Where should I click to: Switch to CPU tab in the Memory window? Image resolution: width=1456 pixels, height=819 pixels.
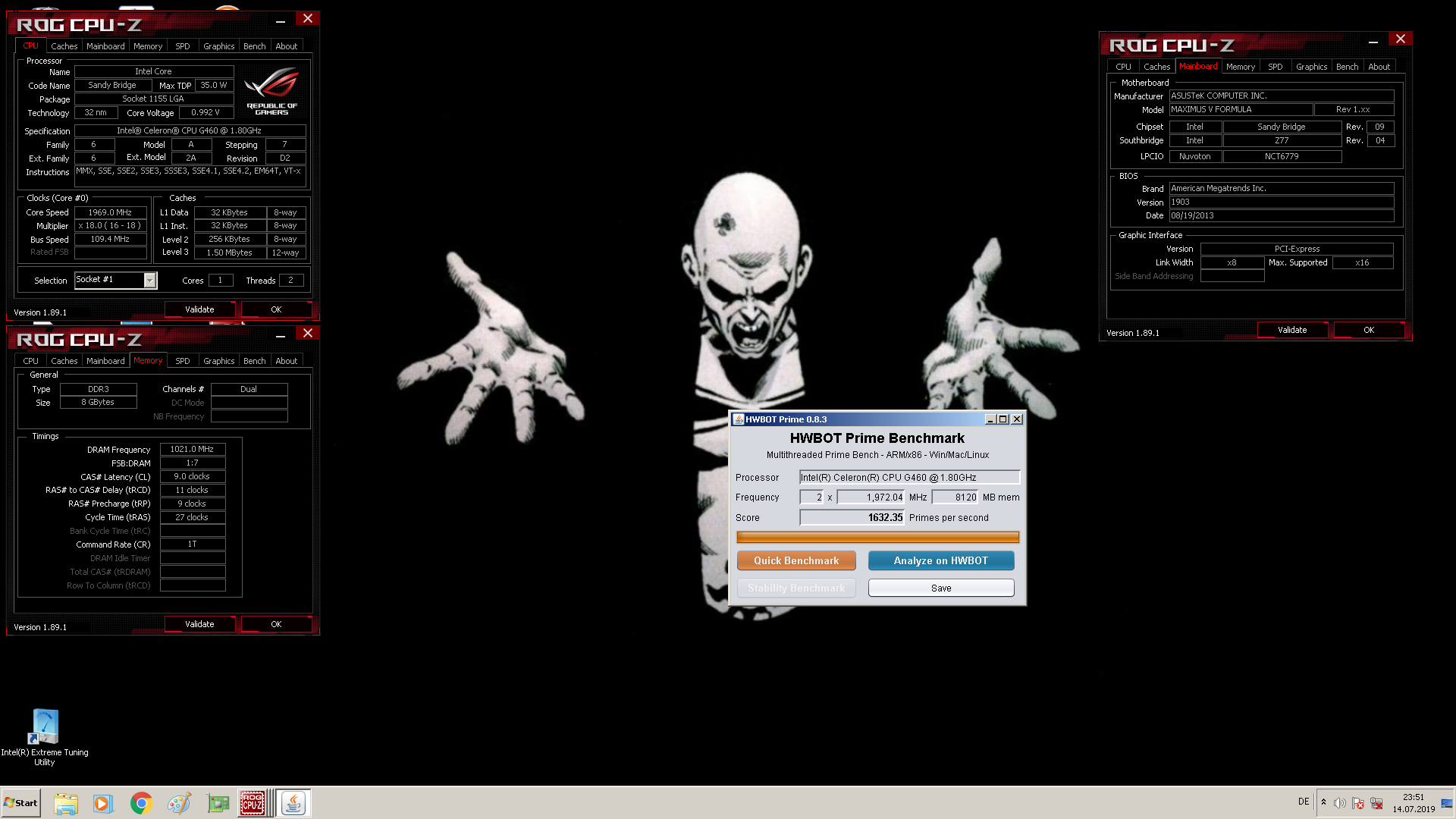(x=31, y=361)
